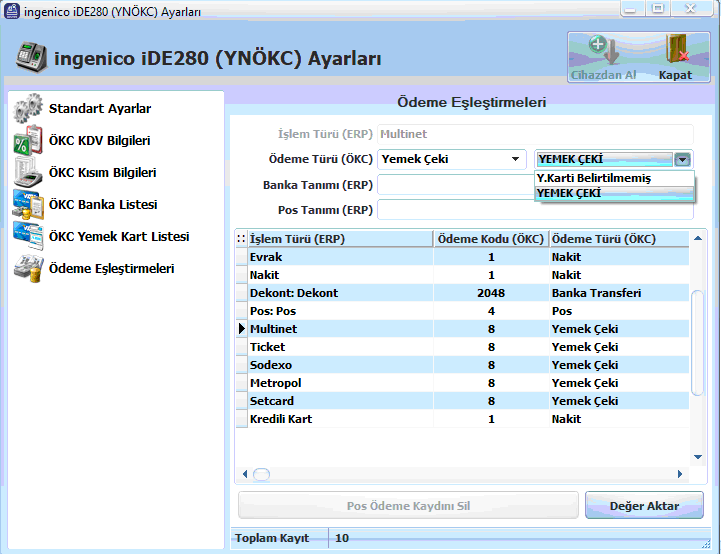721x554 pixels.
Task: Open ÖKC Kısım Bilgileri section
Action: click(103, 172)
